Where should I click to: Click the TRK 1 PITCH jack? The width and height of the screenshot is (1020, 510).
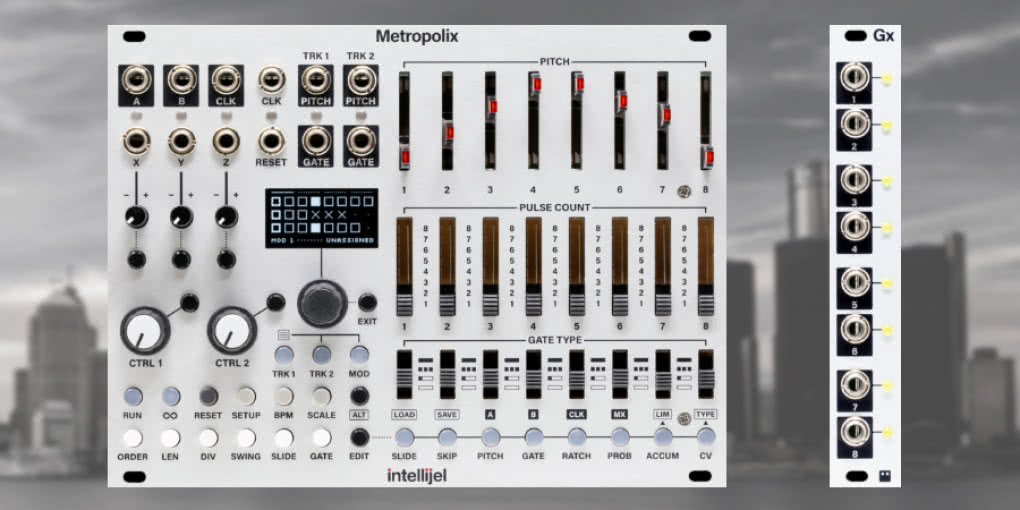pyautogui.click(x=316, y=79)
